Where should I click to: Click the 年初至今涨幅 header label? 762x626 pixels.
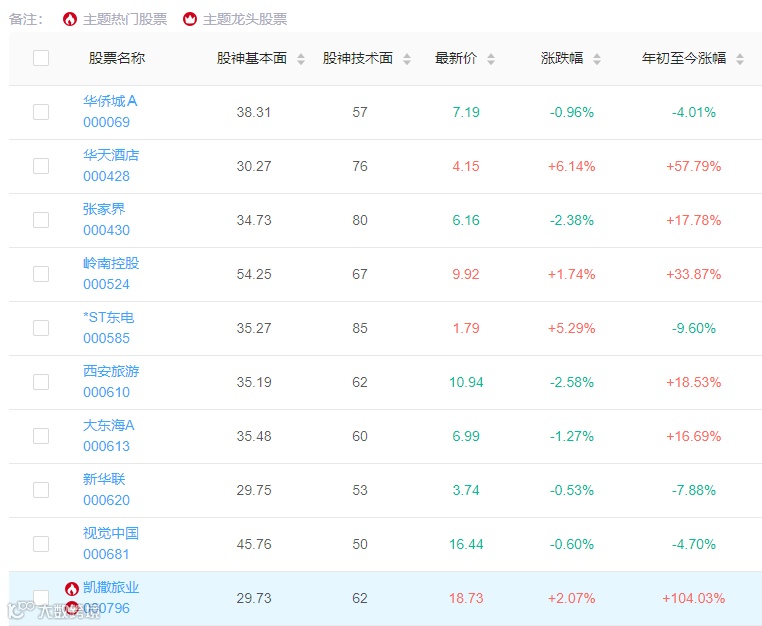[x=684, y=58]
